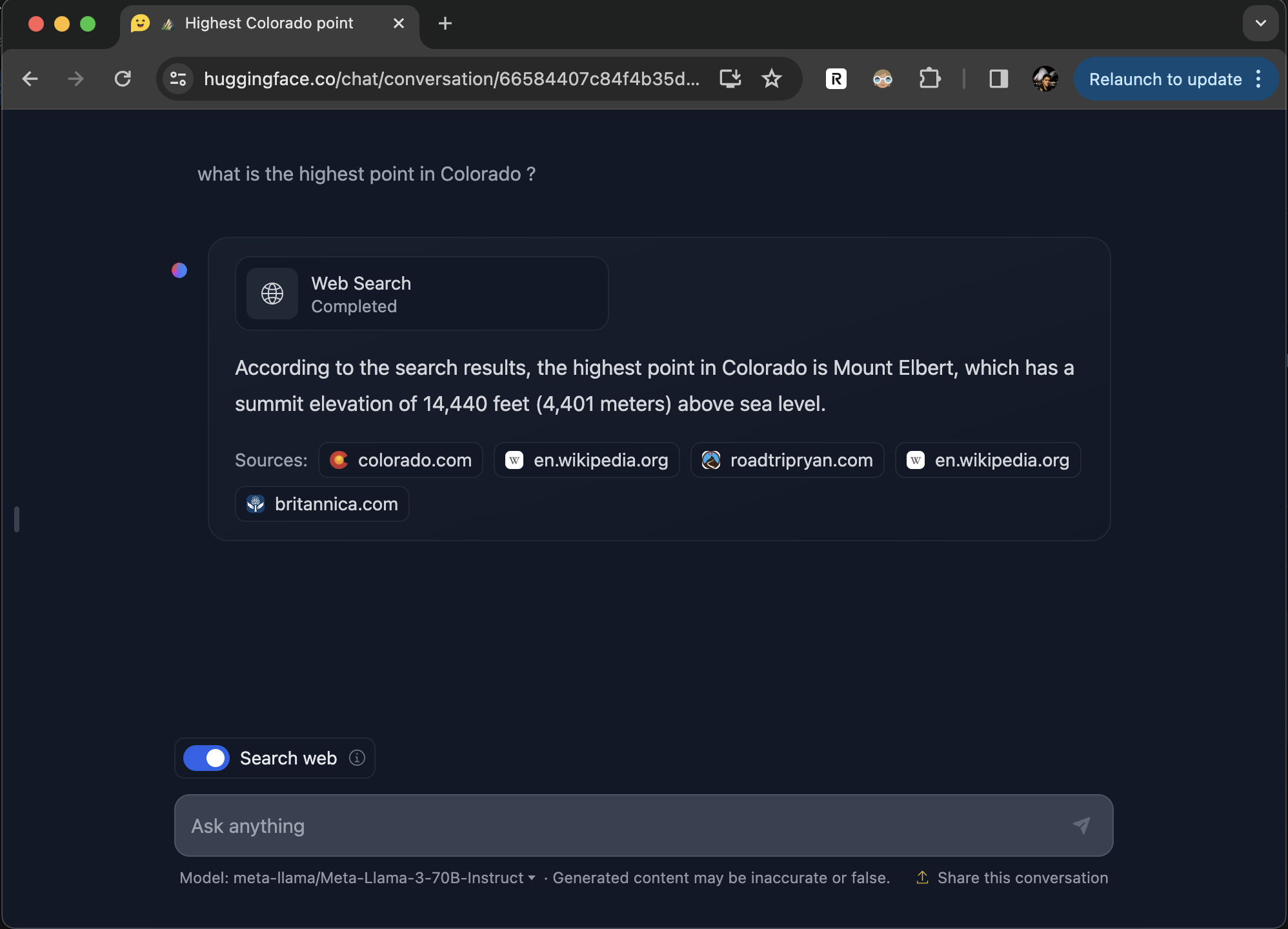Viewport: 1288px width, 929px height.
Task: Click the send message paper plane icon
Action: tap(1082, 826)
